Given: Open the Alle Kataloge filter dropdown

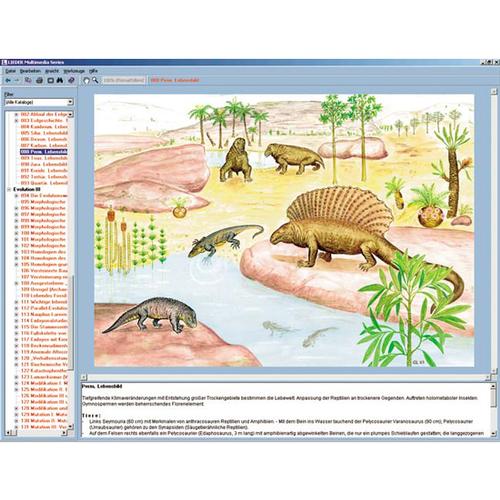Looking at the screenshot, I should [x=39, y=102].
